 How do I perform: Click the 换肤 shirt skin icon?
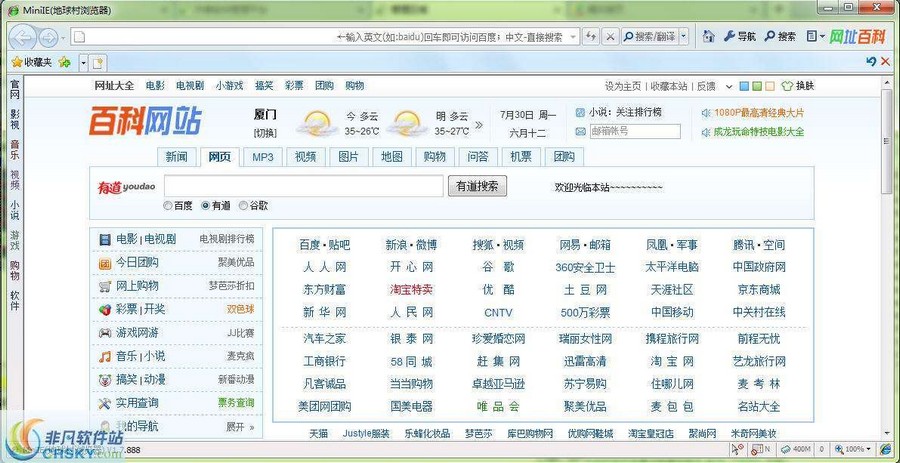788,86
